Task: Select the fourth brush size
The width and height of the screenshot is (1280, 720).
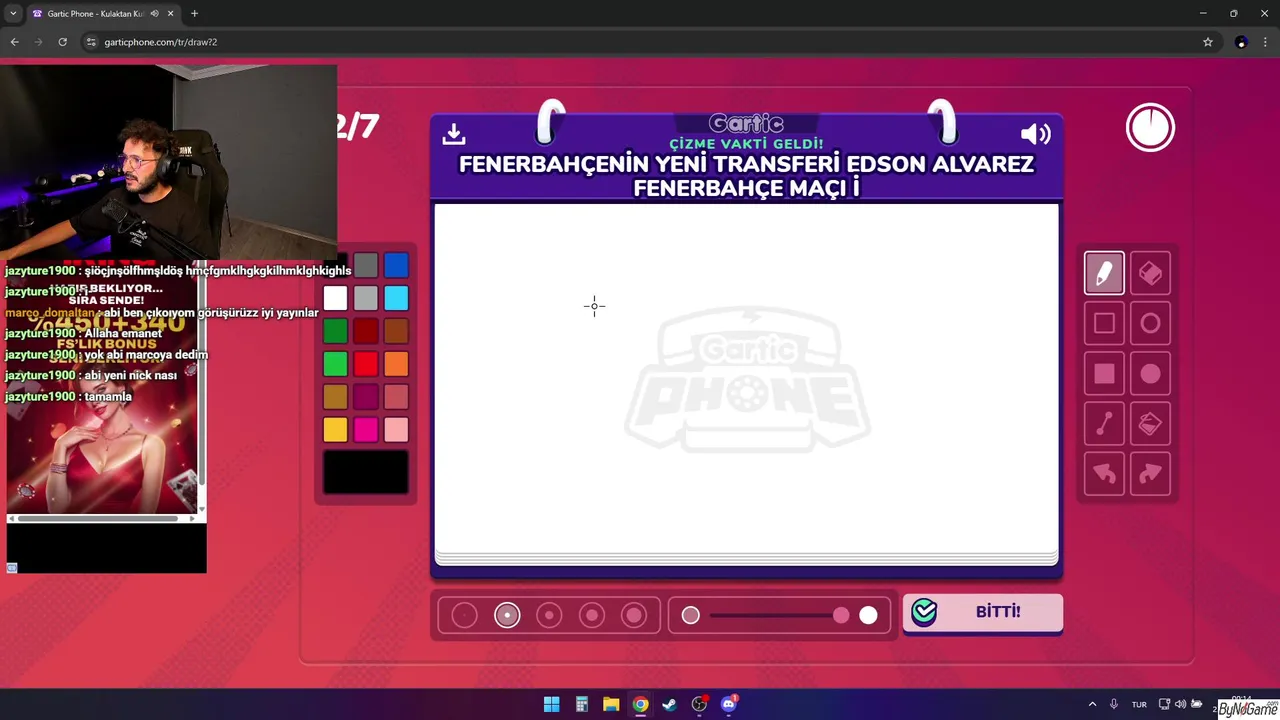Action: coord(592,616)
